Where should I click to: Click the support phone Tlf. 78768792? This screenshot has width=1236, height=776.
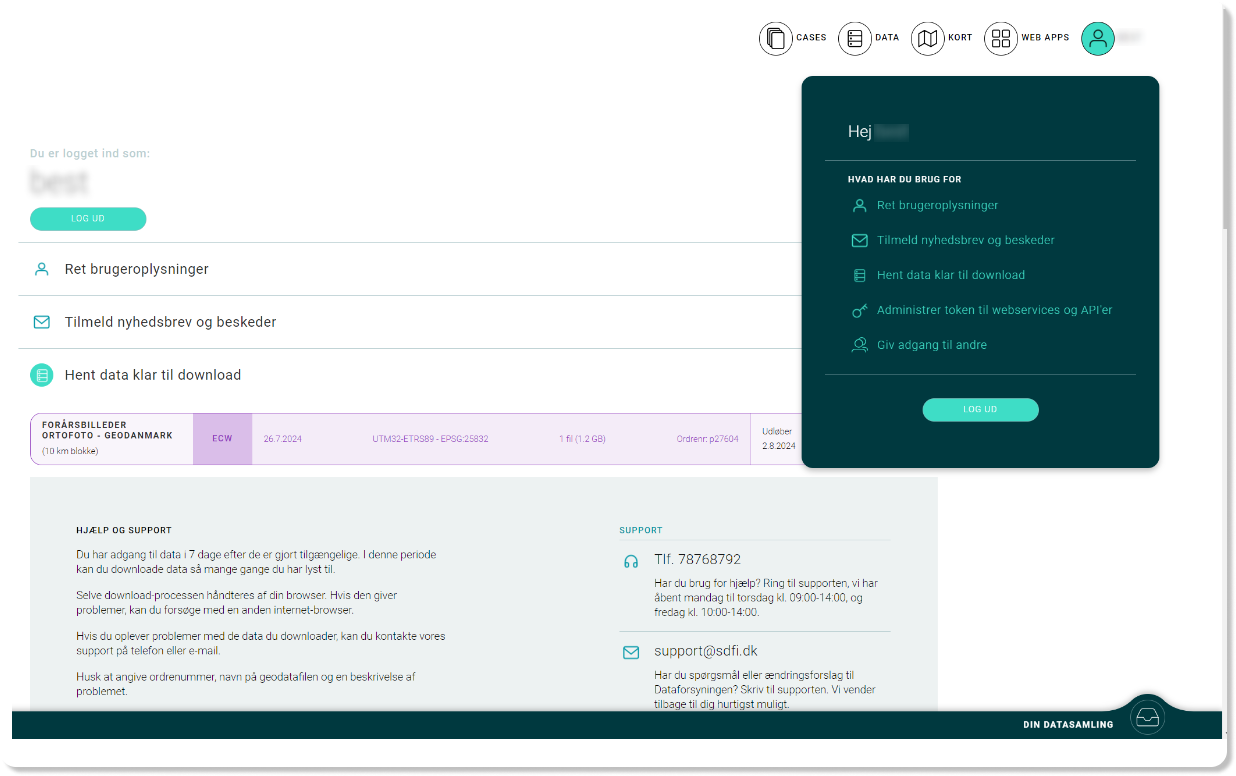(698, 560)
